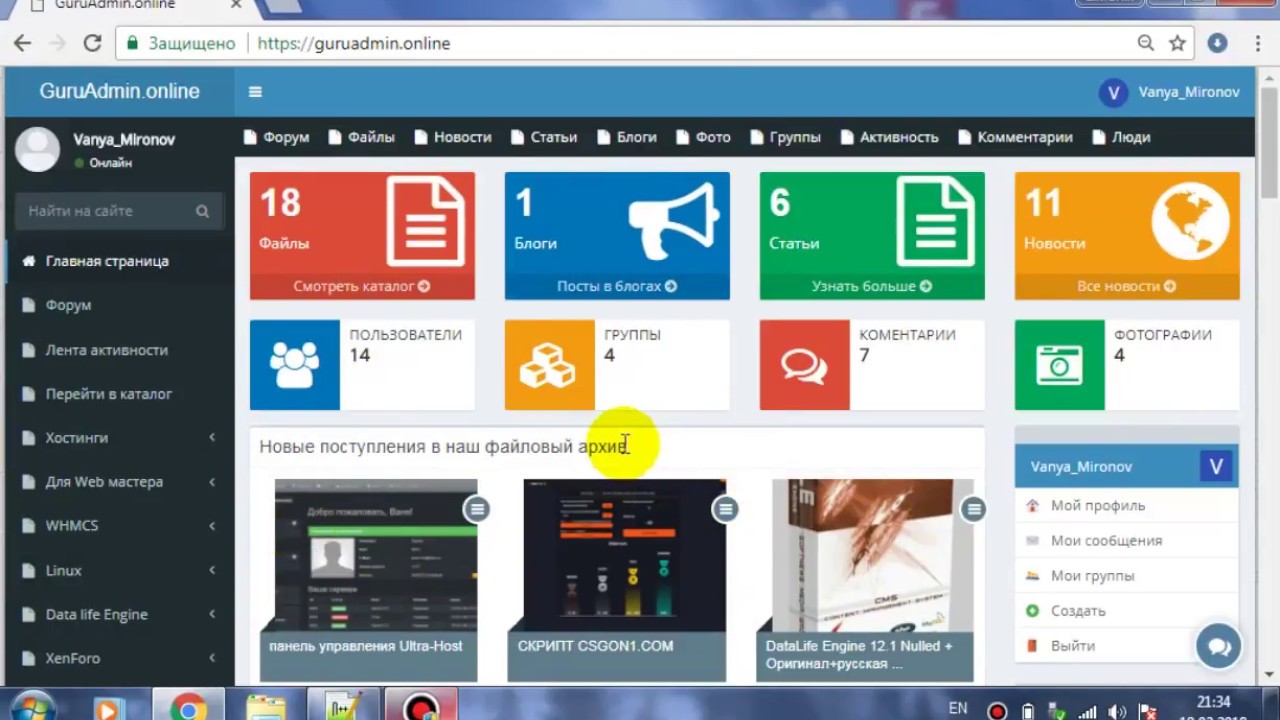Open Chrome from the Windows taskbar
Screen dimensions: 1280x720
(x=187, y=708)
